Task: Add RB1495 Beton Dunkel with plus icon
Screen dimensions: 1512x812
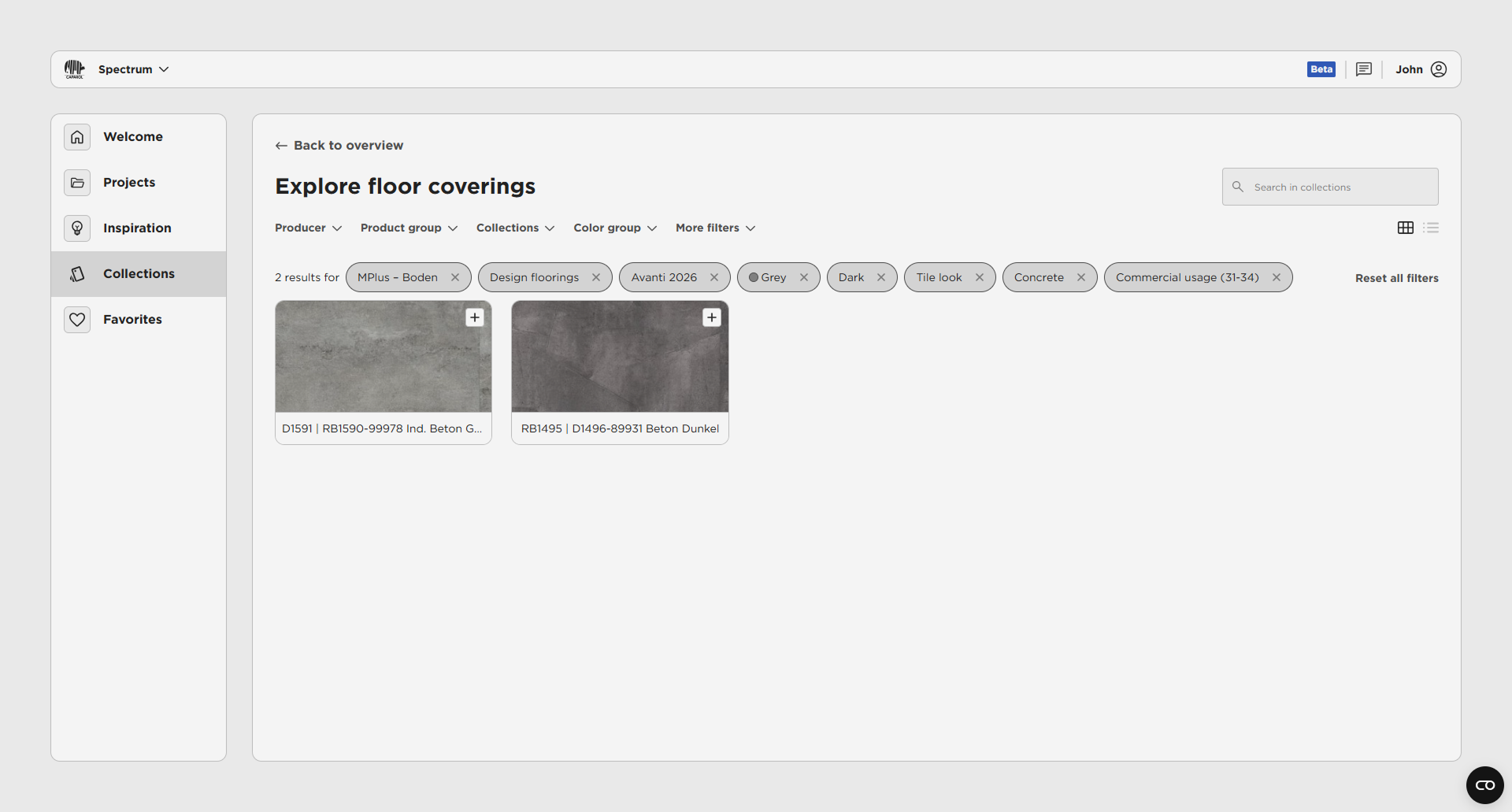Action: coord(711,317)
